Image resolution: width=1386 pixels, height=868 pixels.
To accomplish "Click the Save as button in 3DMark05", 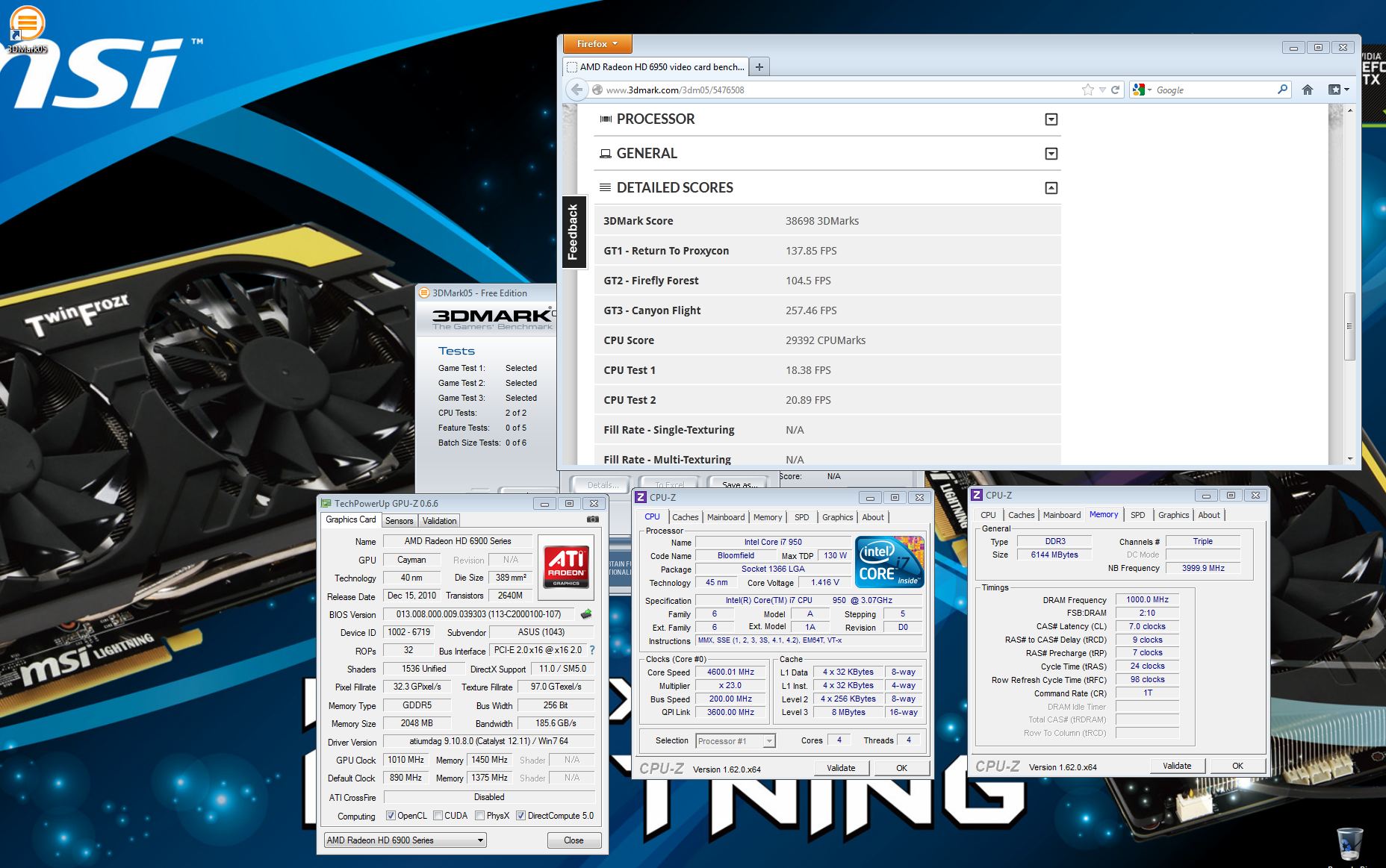I will click(739, 484).
